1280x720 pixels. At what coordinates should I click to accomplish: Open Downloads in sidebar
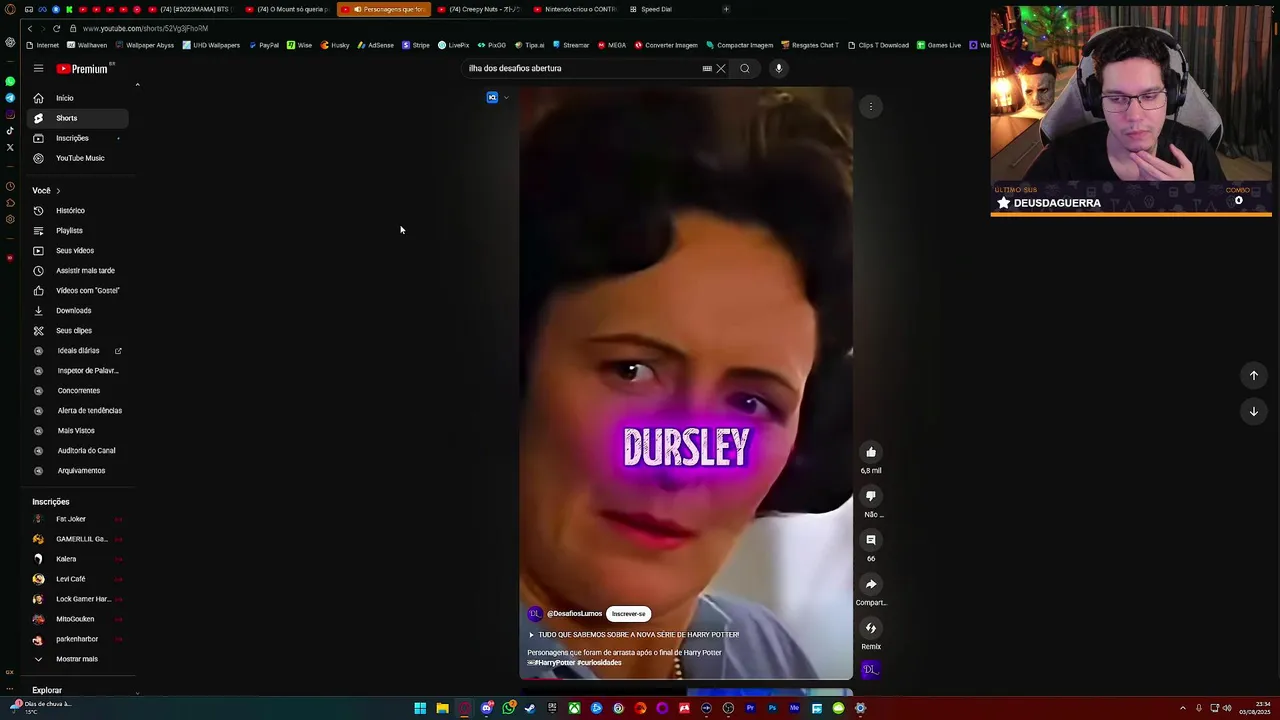(x=78, y=311)
